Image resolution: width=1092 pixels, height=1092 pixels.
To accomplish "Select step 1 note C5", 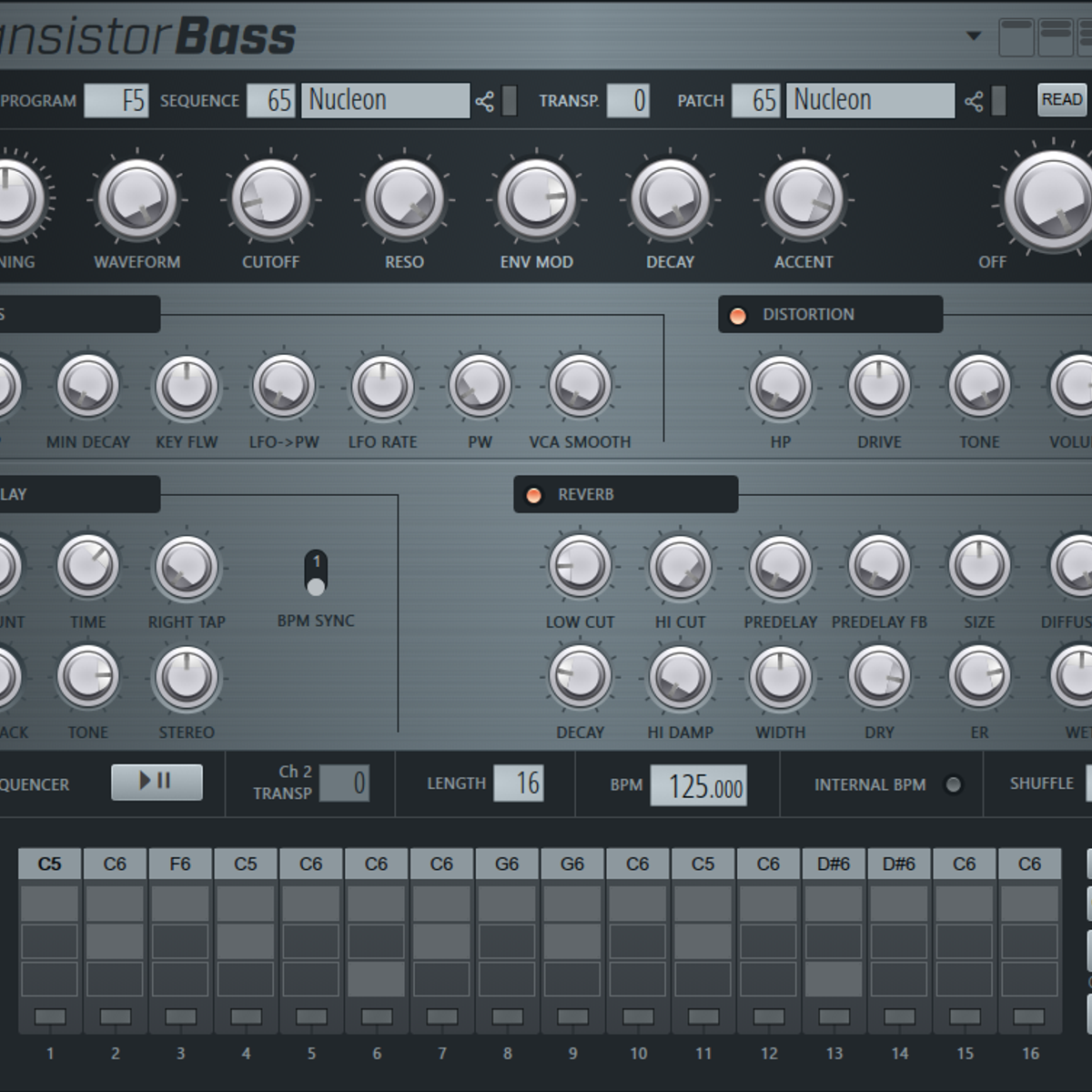I will 50,864.
